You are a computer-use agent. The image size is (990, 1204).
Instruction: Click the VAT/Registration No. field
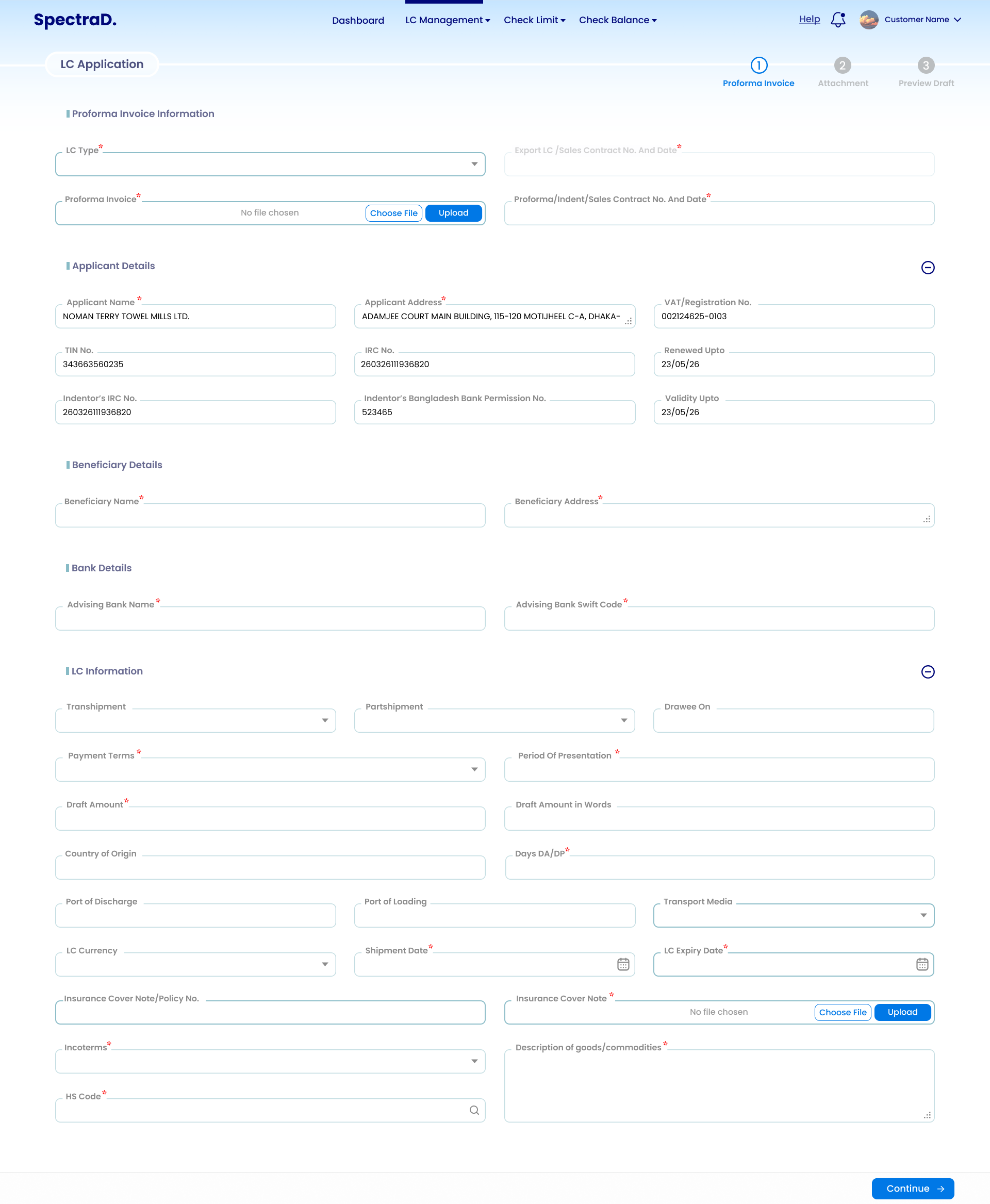793,317
